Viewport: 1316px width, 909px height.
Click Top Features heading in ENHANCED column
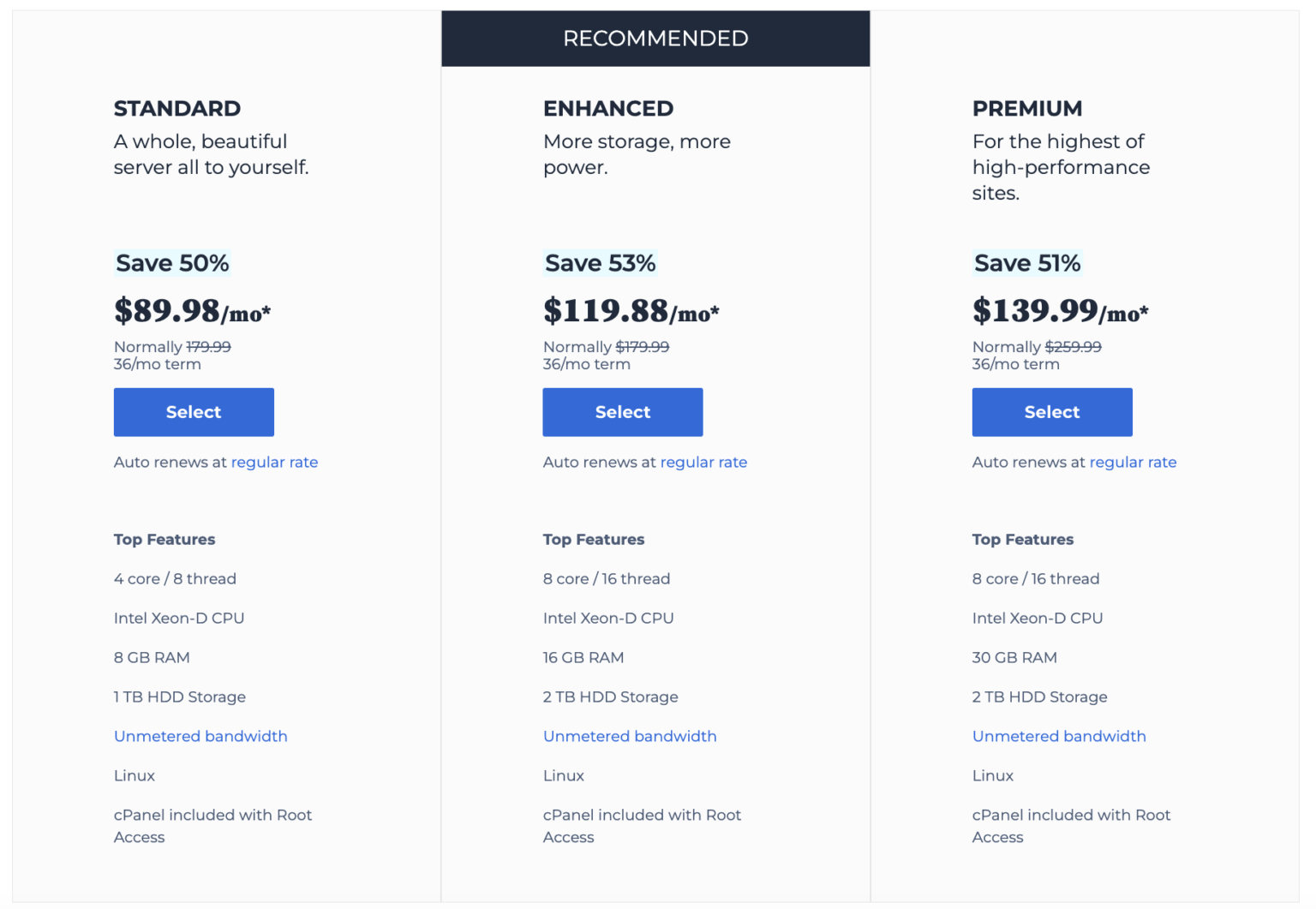click(x=593, y=539)
